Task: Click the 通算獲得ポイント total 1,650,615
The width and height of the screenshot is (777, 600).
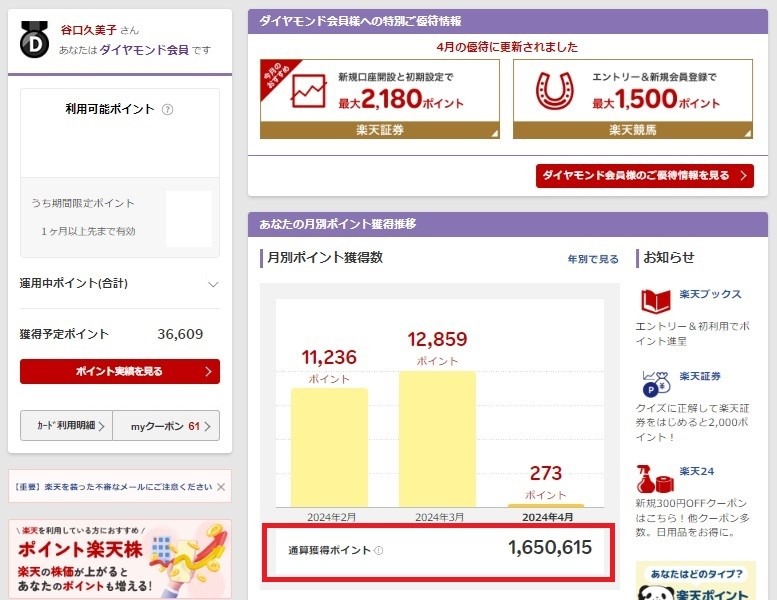Action: pyautogui.click(x=550, y=547)
